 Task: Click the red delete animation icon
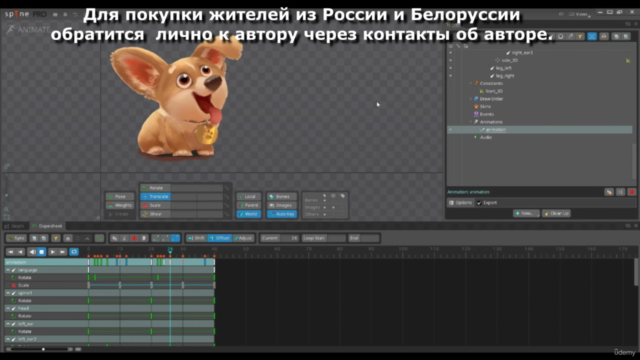(x=632, y=192)
